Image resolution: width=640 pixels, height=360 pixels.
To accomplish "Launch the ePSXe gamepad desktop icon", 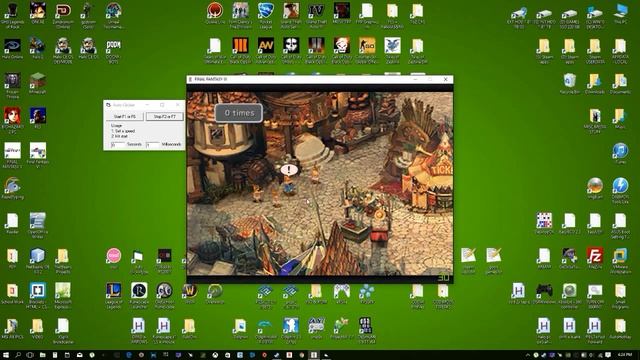I will [342, 293].
